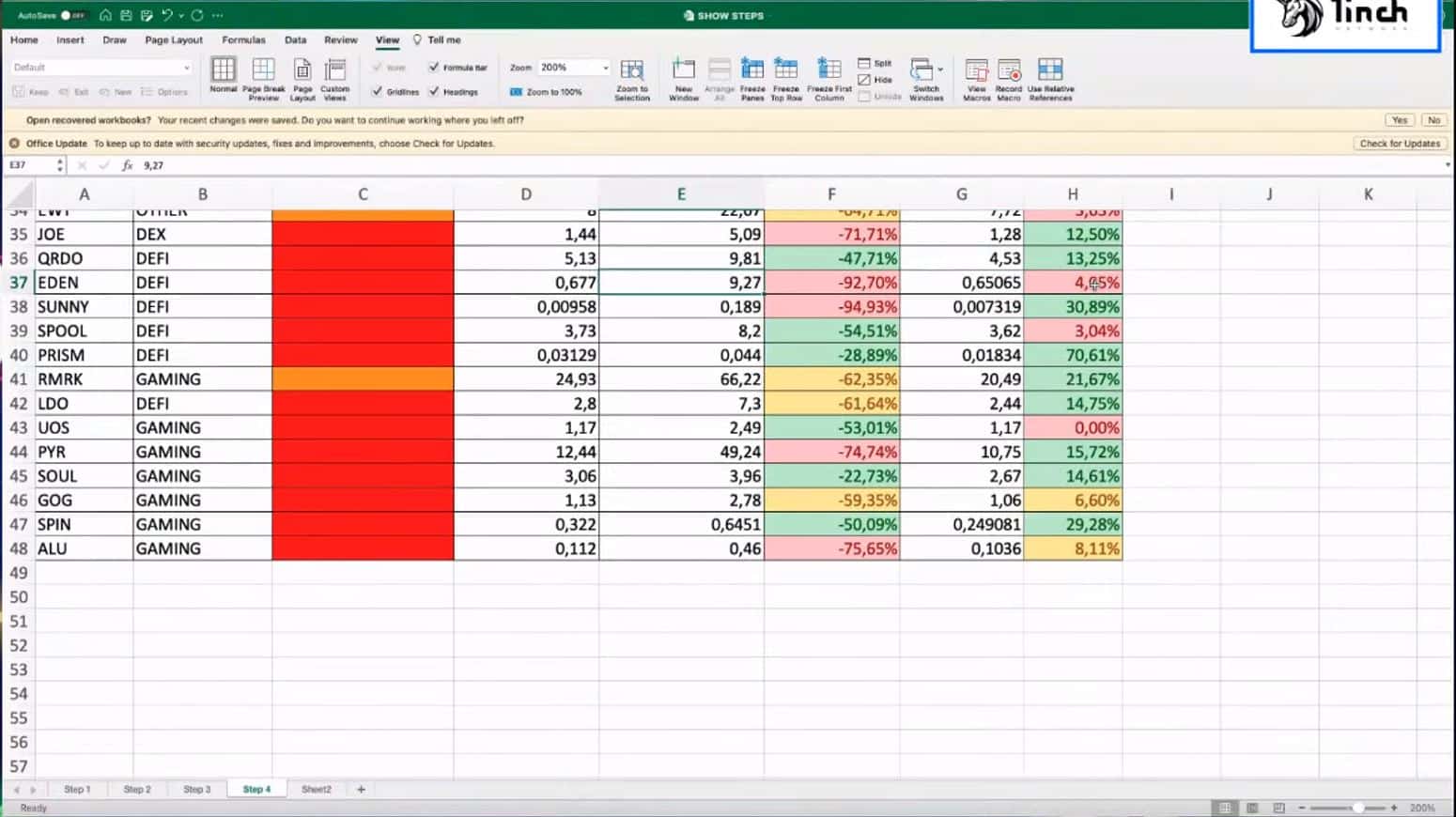Open a New Window via ribbon icon

coord(684,70)
